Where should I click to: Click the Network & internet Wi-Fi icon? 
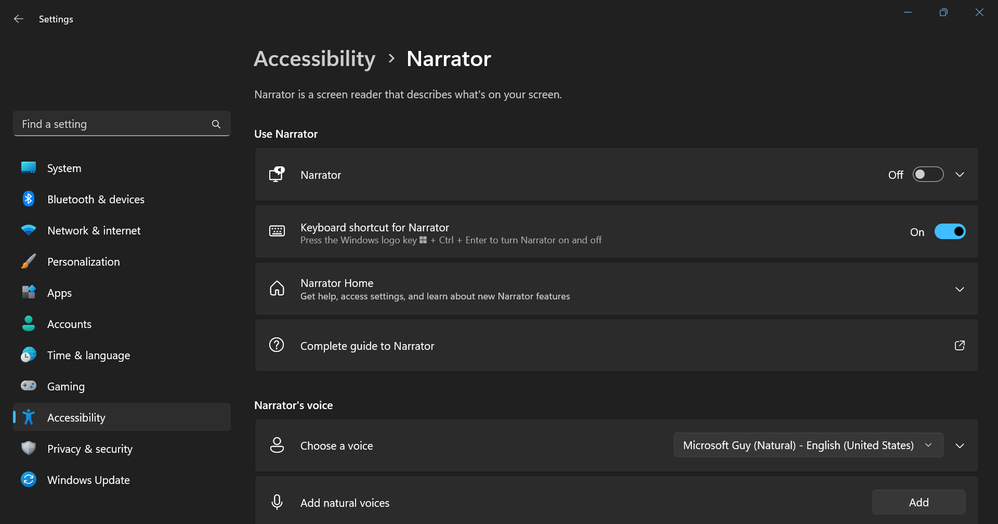tap(28, 231)
